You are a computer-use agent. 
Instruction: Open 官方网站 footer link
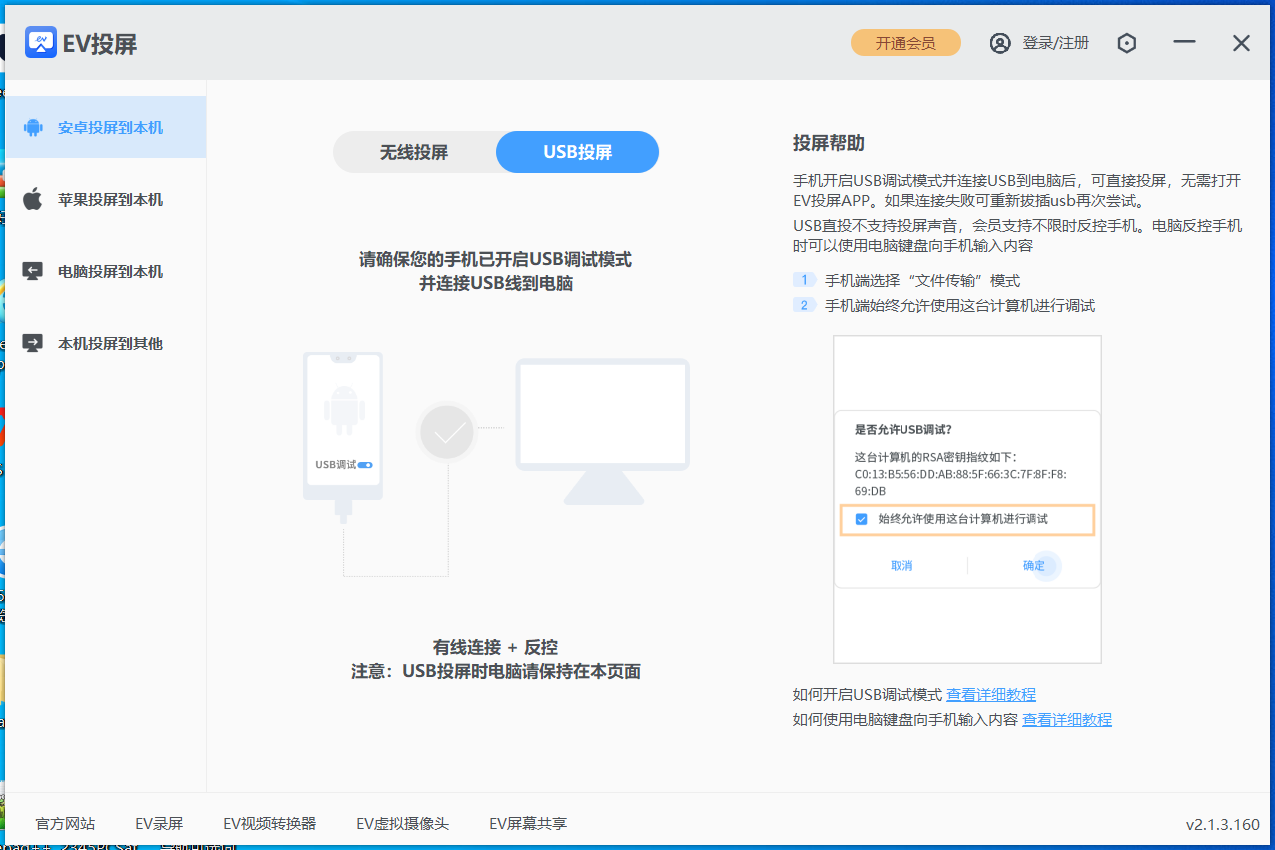[x=65, y=824]
